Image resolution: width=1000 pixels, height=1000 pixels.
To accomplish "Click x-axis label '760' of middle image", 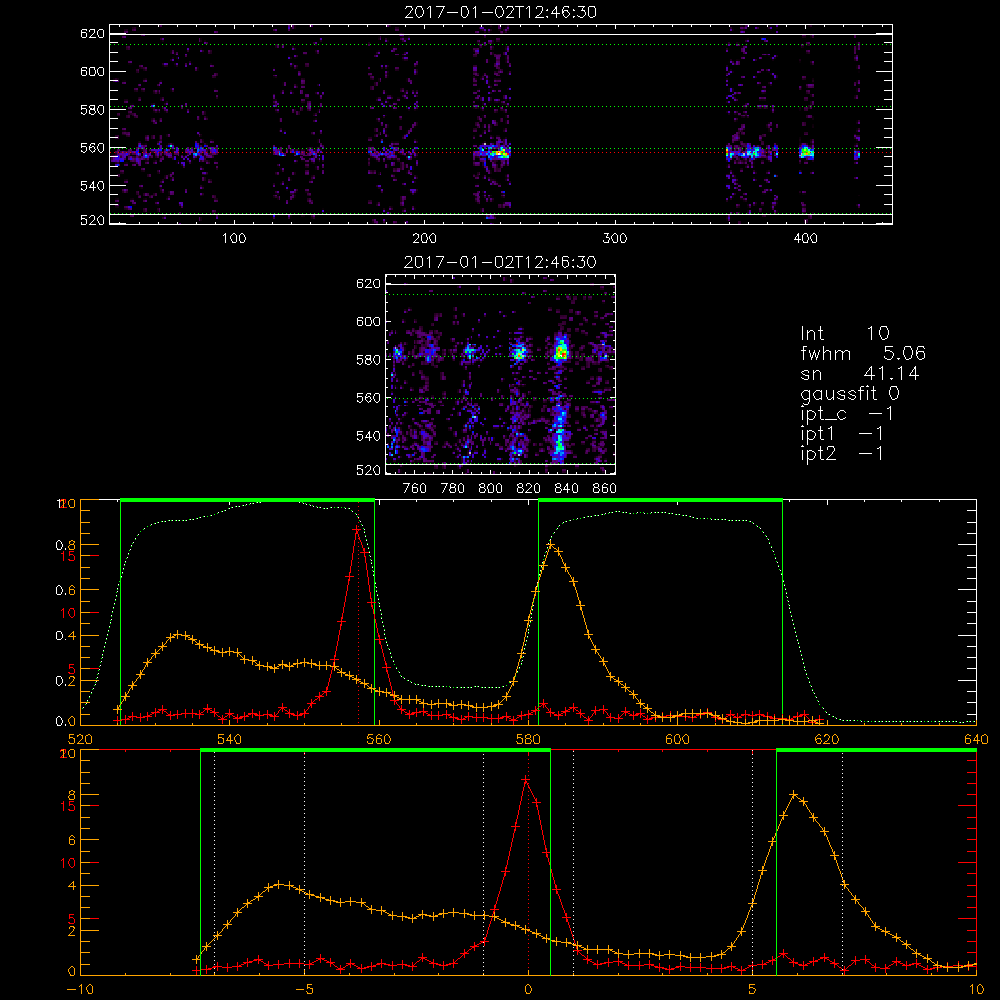I will point(415,489).
